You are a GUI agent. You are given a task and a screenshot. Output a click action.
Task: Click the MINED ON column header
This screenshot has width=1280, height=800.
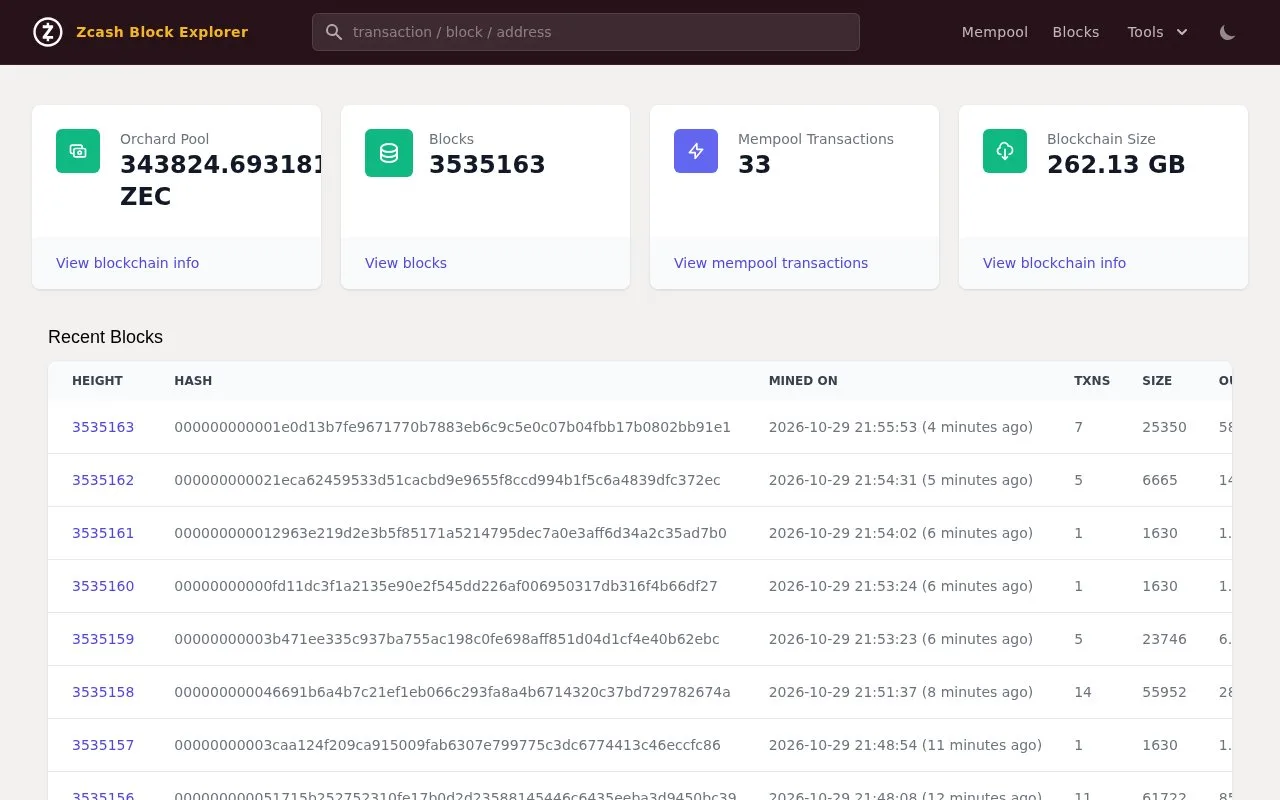(803, 381)
